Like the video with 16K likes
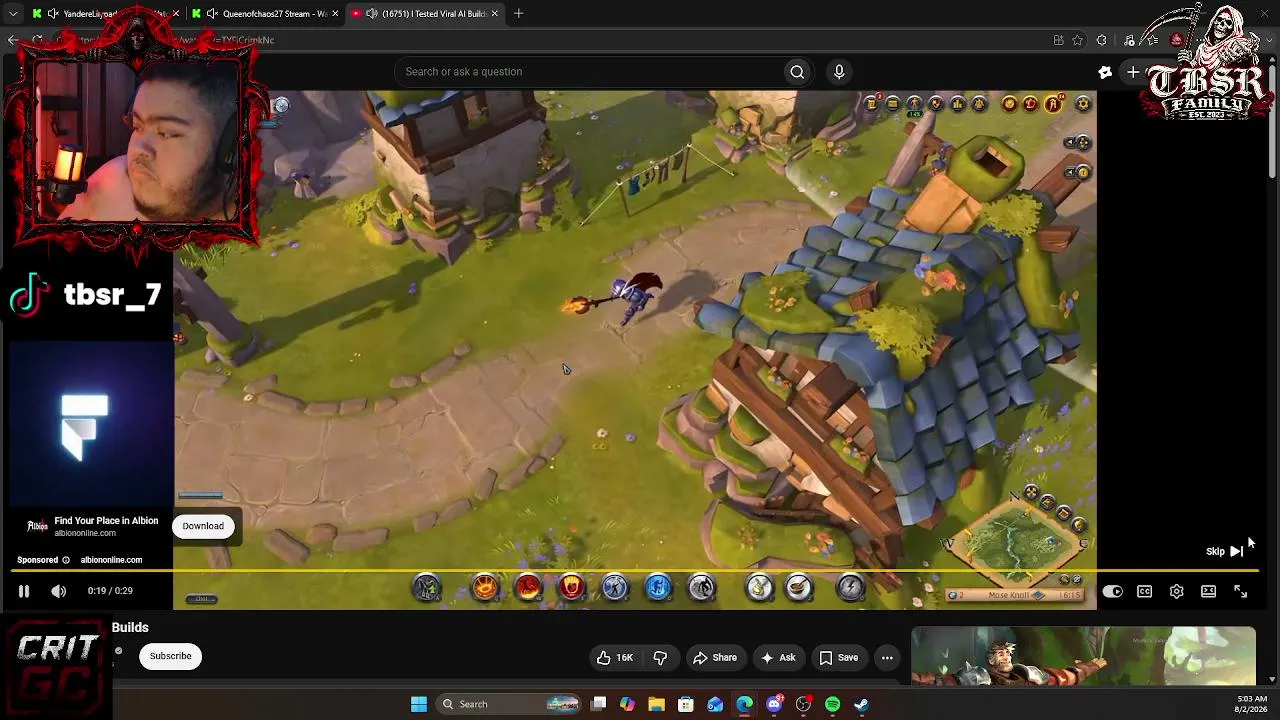 [x=615, y=657]
